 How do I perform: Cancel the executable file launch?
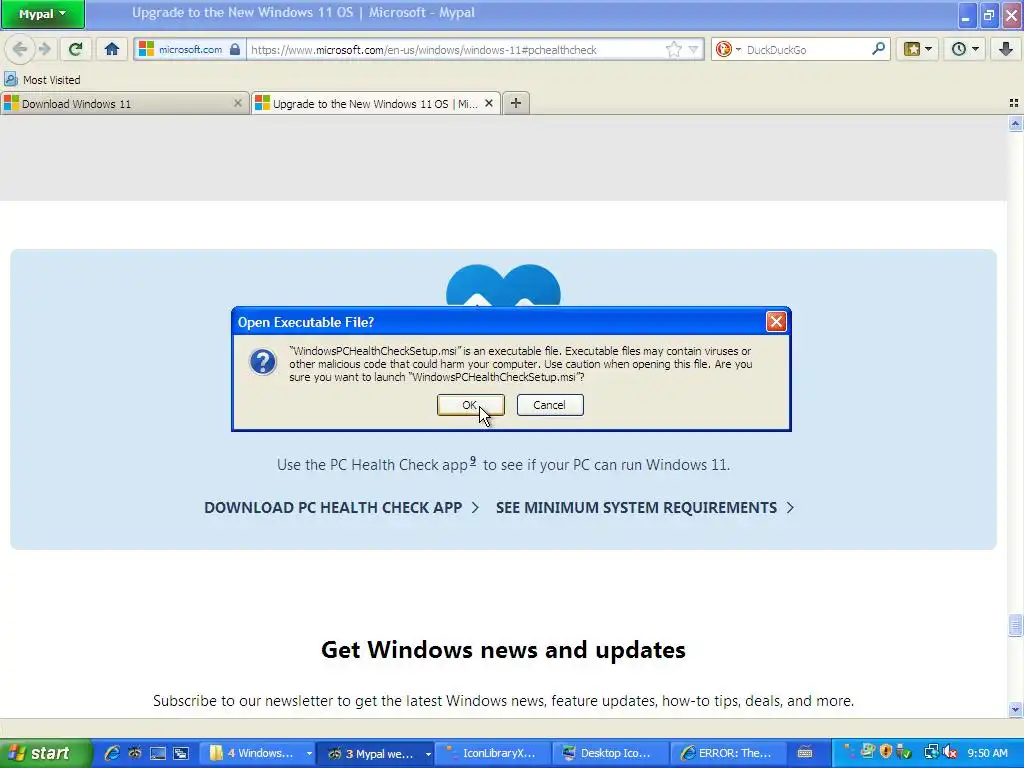tap(550, 405)
